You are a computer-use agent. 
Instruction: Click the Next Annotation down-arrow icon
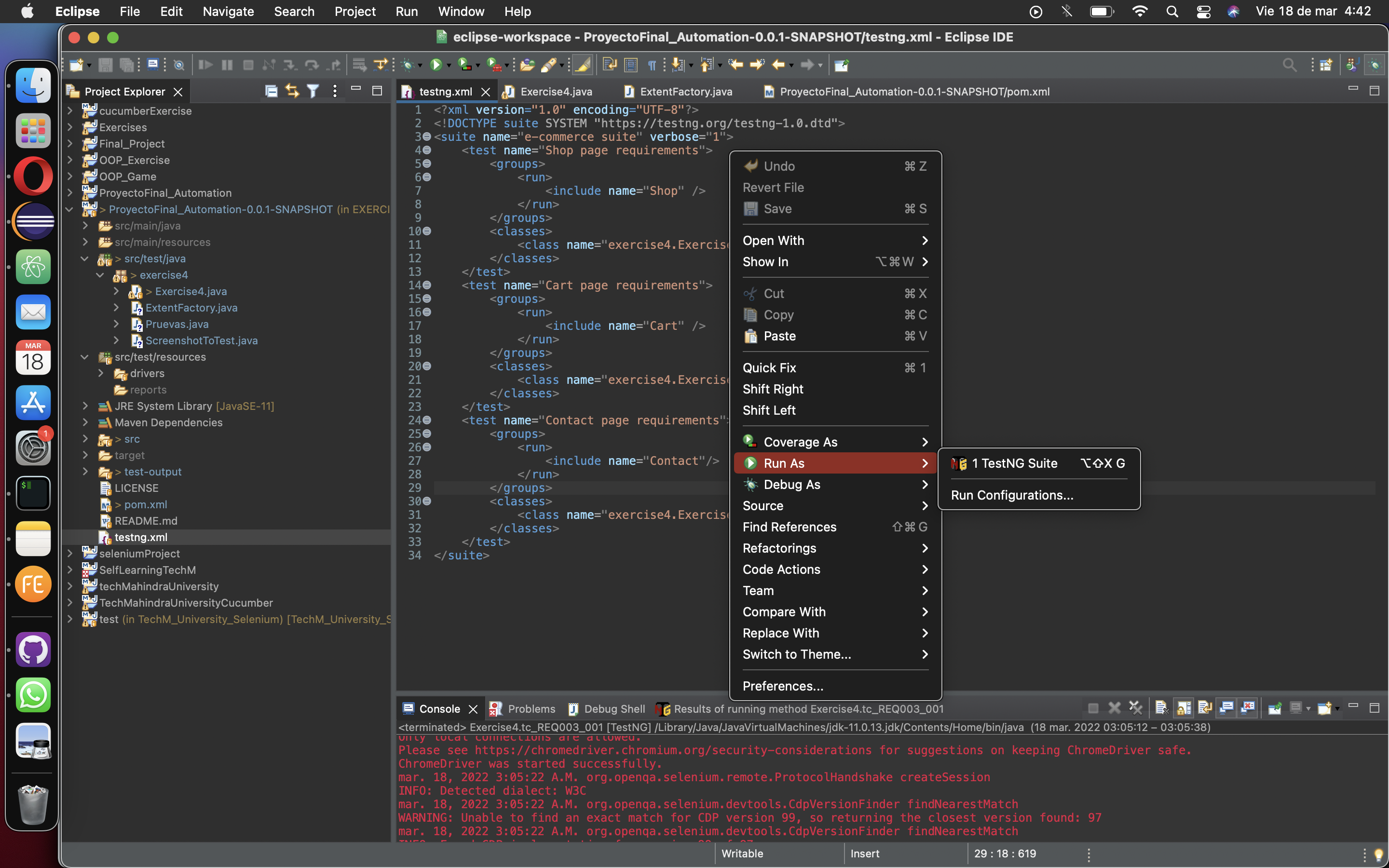pyautogui.click(x=678, y=65)
